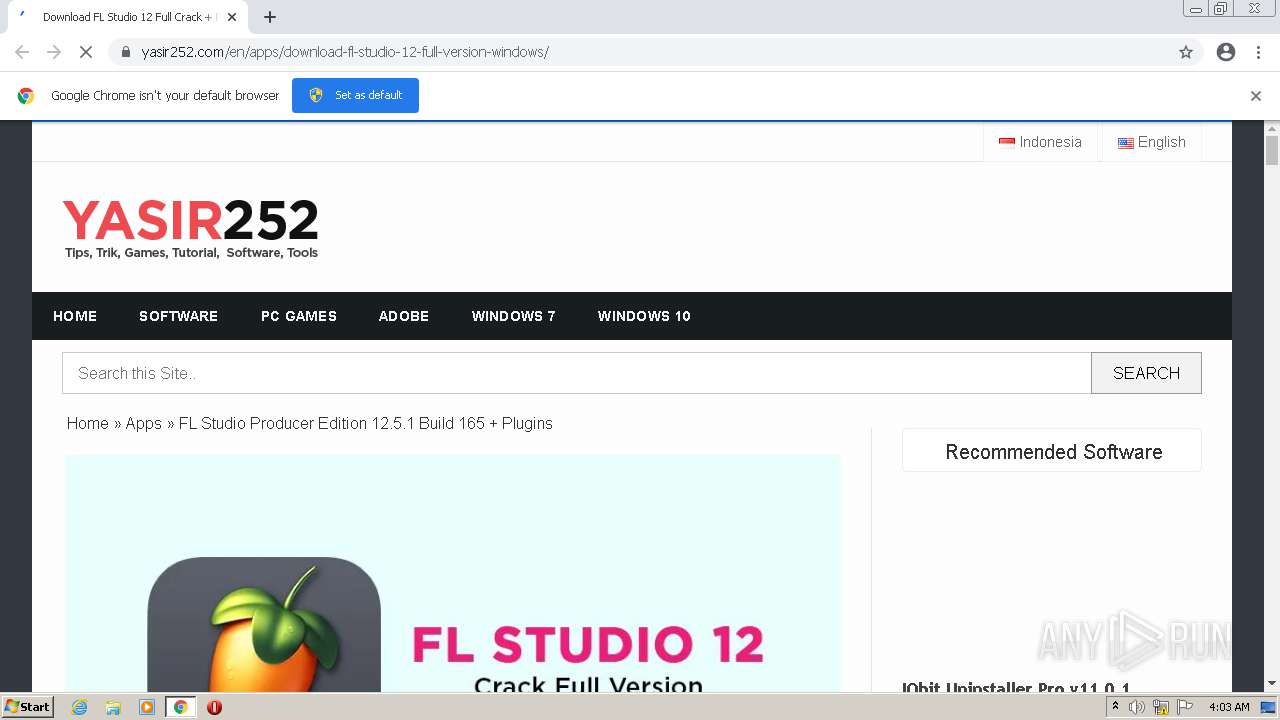The height and width of the screenshot is (720, 1280).
Task: Click scrollbar down arrow
Action: pyautogui.click(x=1272, y=684)
